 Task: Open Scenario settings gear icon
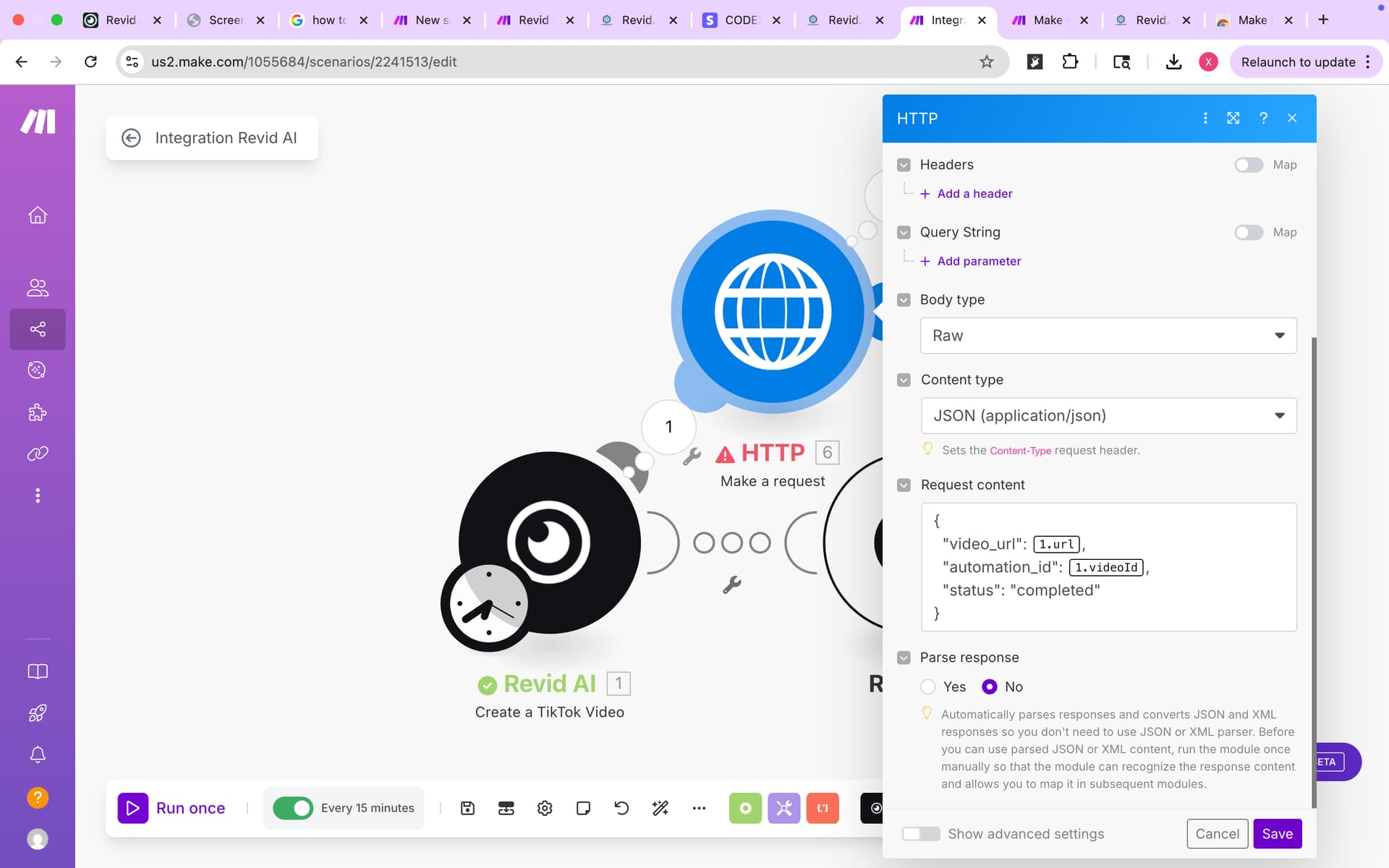point(545,808)
